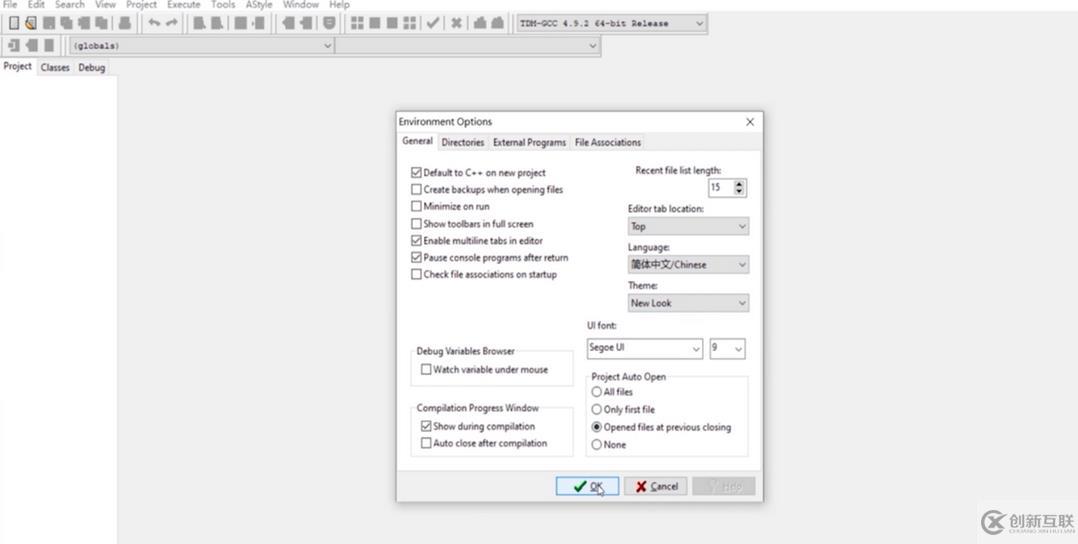The image size is (1078, 544).
Task: Click the Open file toolbar icon
Action: coord(30,23)
